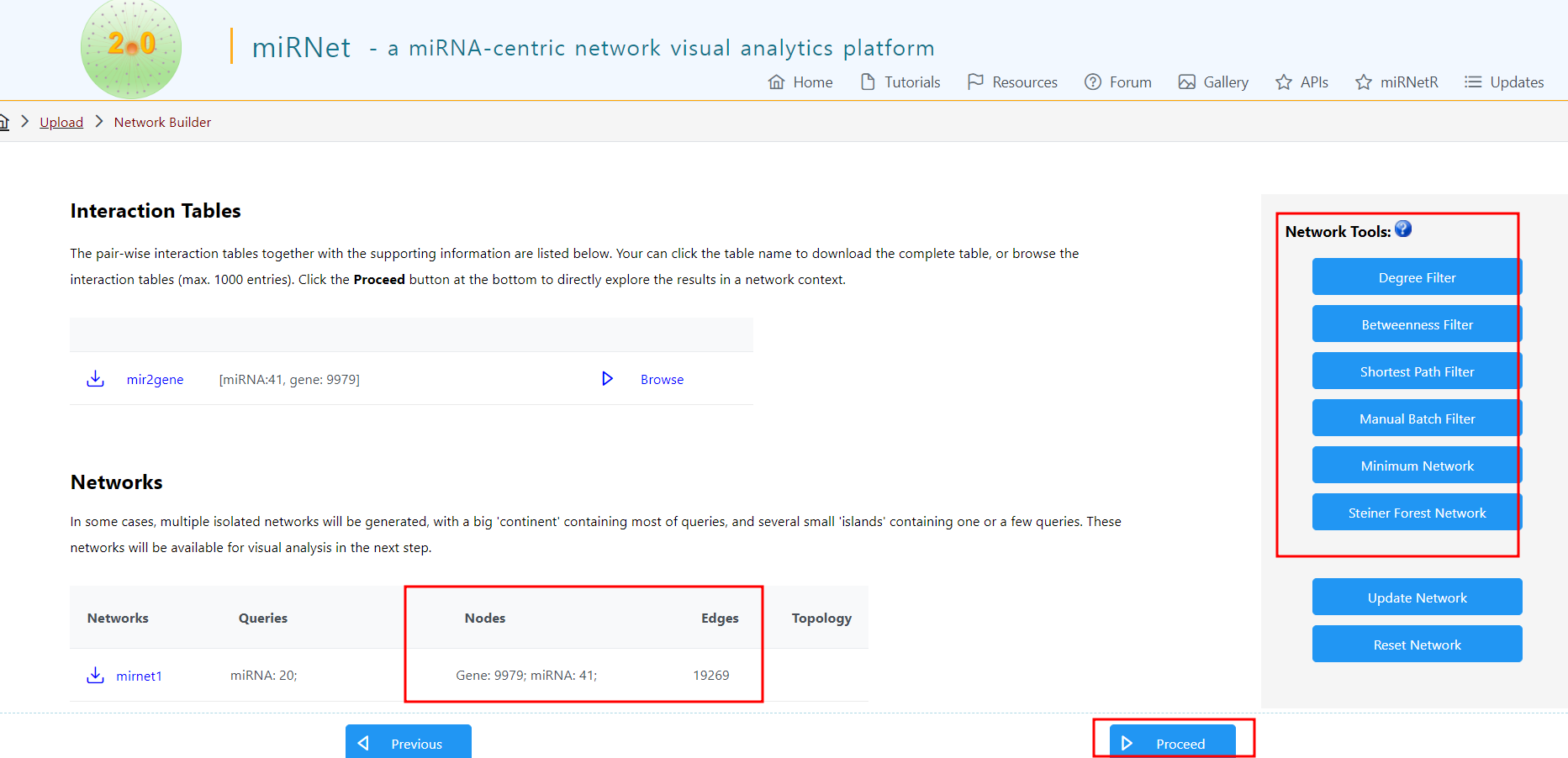The image size is (1568, 758).
Task: Download the mir2gene table link
Action: pos(155,380)
